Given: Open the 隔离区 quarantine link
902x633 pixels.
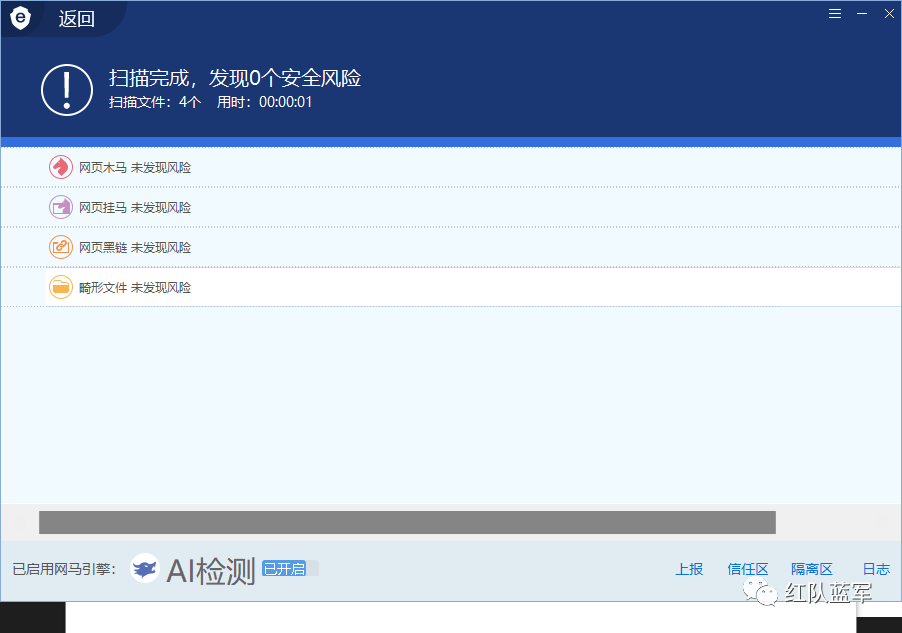Looking at the screenshot, I should [812, 569].
